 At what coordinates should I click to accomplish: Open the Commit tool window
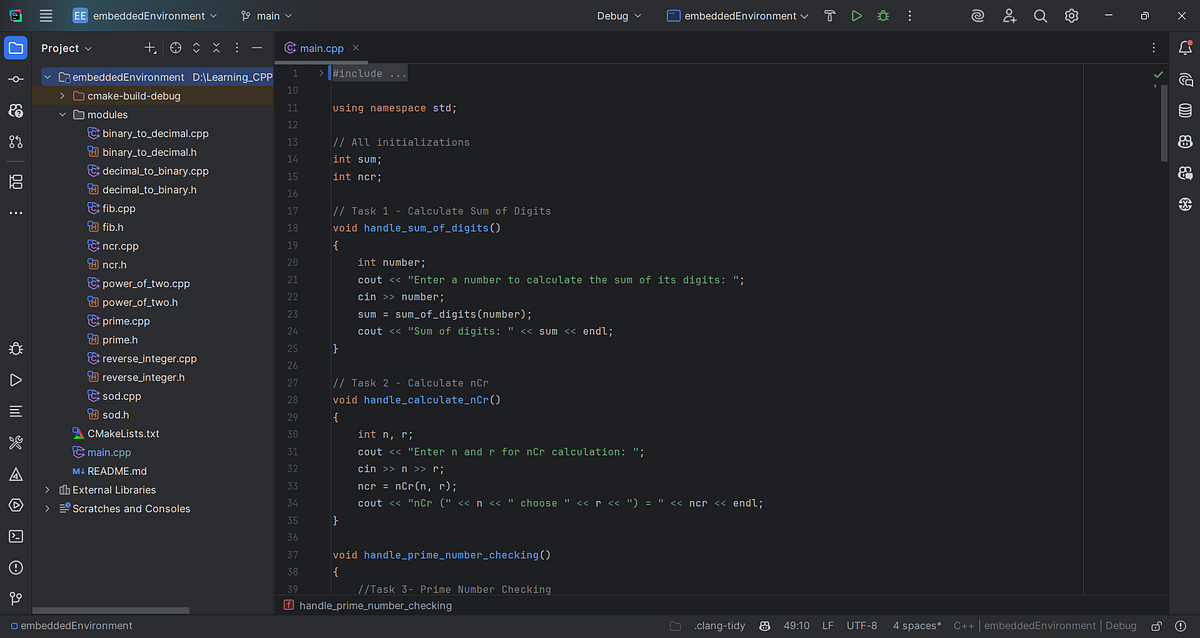15,79
